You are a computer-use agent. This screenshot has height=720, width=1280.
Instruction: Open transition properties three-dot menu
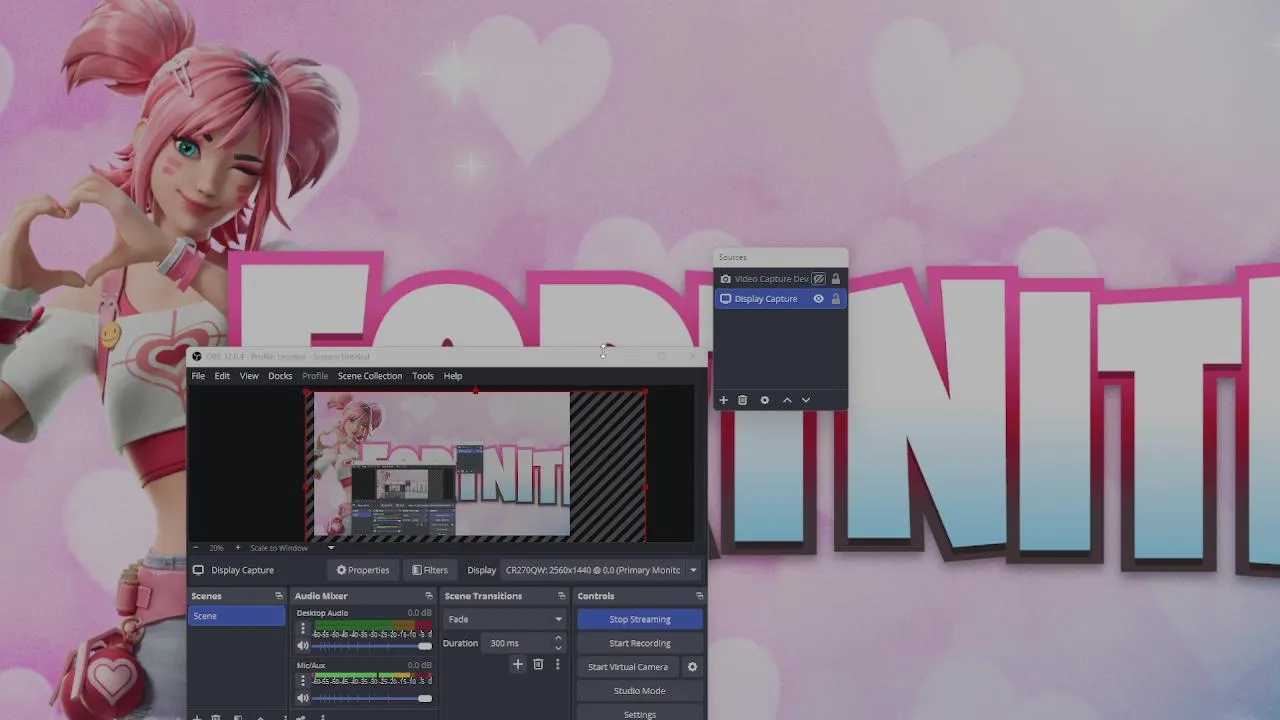[558, 664]
